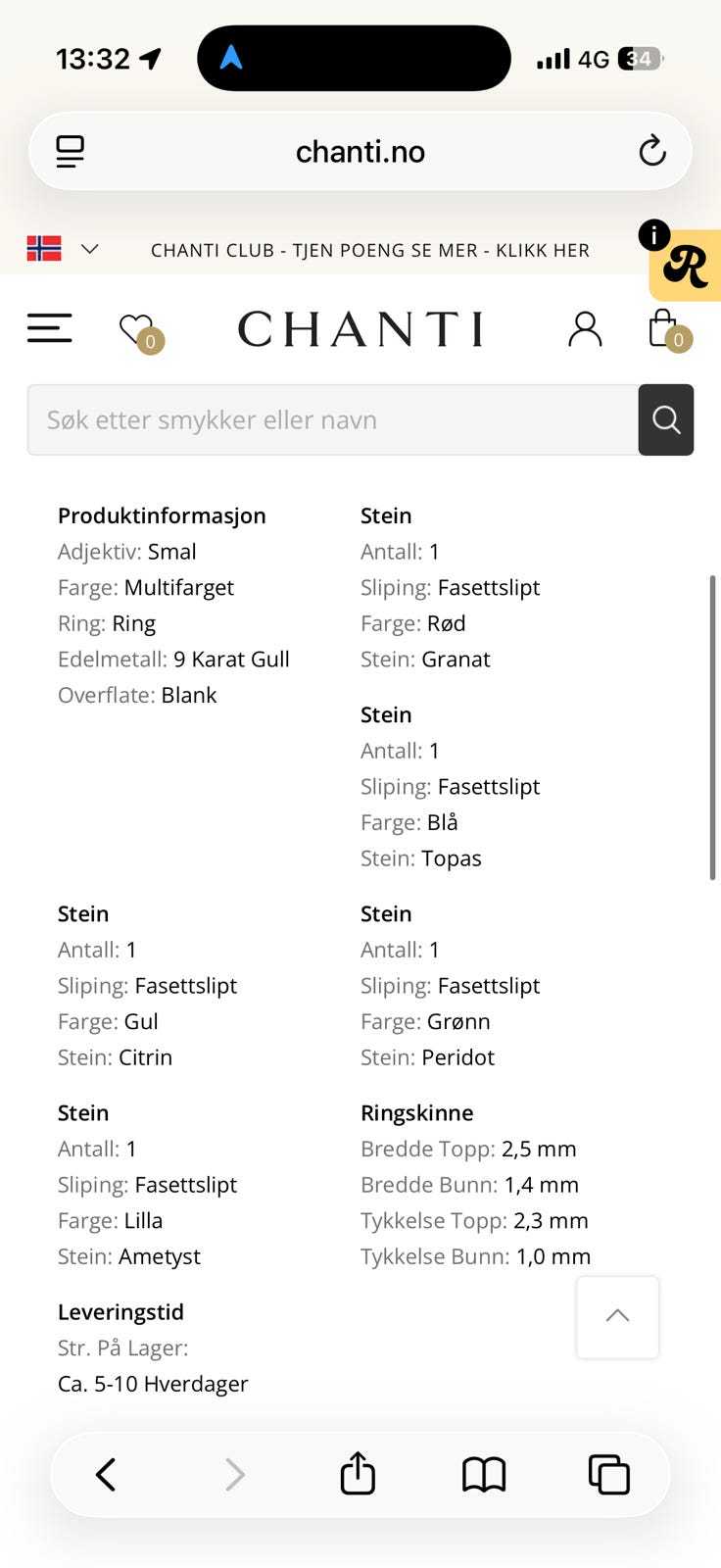Show open Safari tabs overview
Image resolution: width=721 pixels, height=1568 pixels.
pos(608,1474)
